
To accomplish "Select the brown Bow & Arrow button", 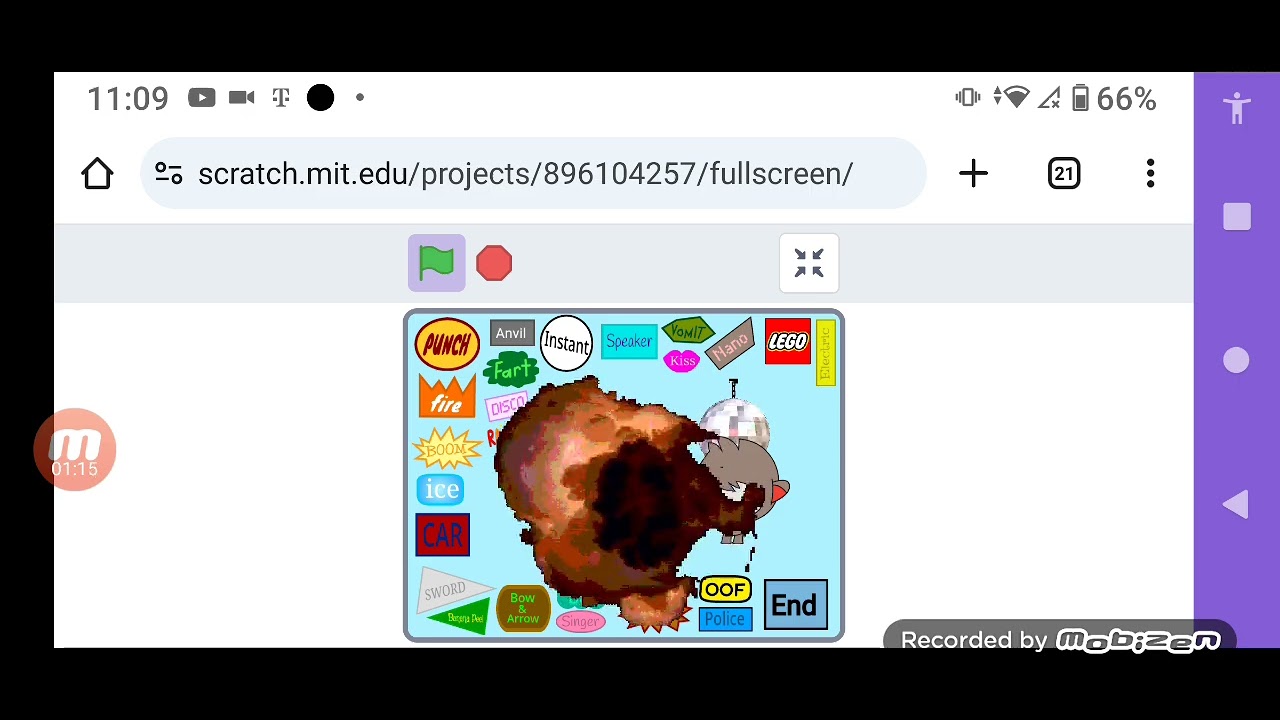I will click(523, 608).
